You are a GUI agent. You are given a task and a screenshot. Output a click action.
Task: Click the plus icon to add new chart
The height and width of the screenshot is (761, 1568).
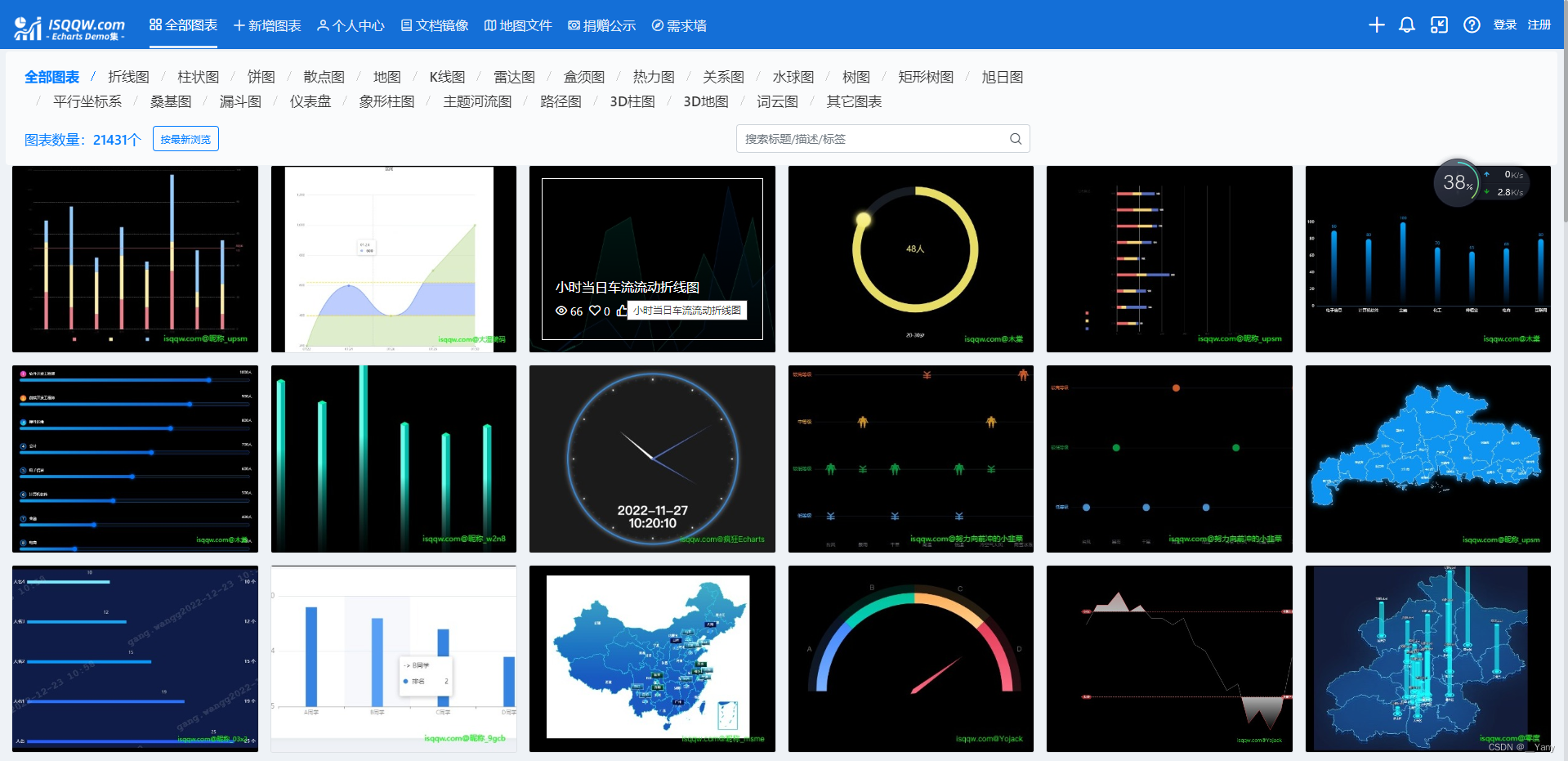pyautogui.click(x=1376, y=25)
